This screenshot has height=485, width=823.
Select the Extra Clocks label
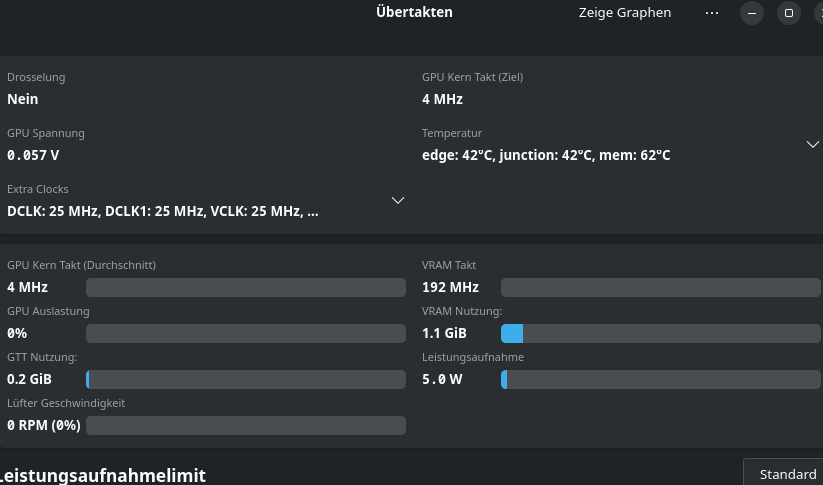pyautogui.click(x=38, y=189)
